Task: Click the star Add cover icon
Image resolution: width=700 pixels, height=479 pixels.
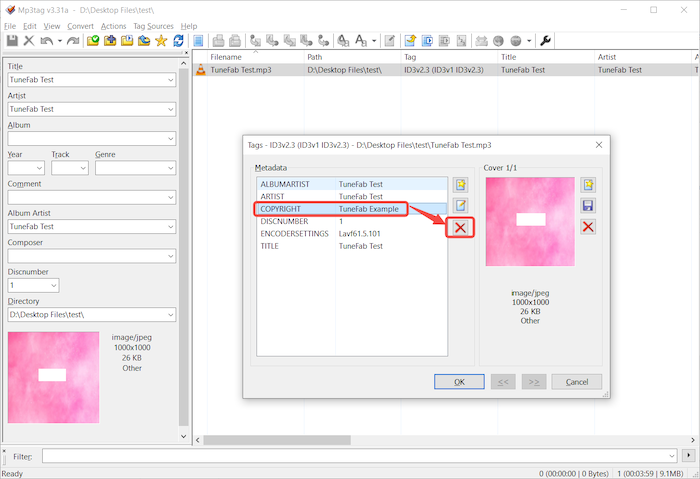Action: tap(588, 184)
